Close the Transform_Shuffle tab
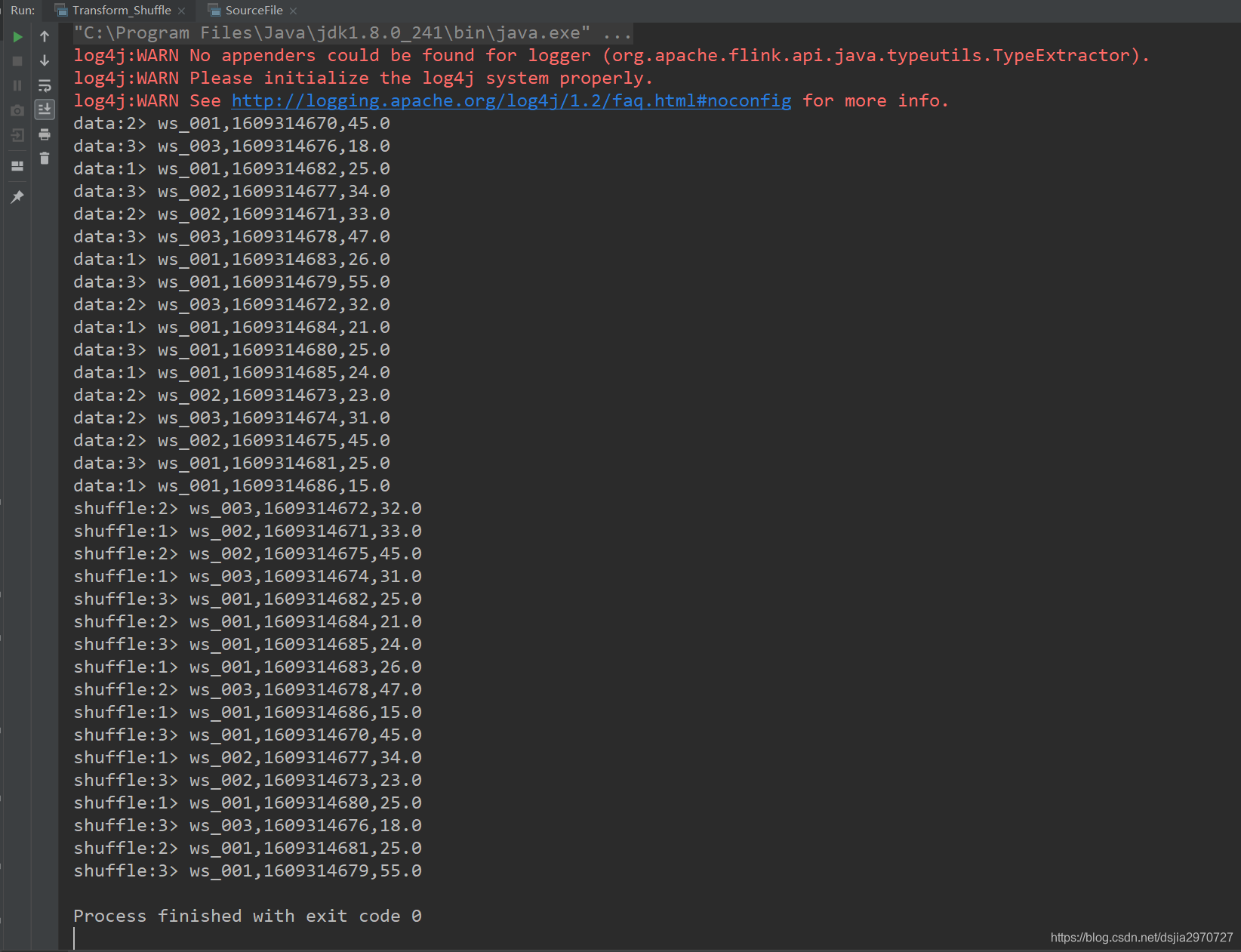The width and height of the screenshot is (1241, 952). click(181, 11)
